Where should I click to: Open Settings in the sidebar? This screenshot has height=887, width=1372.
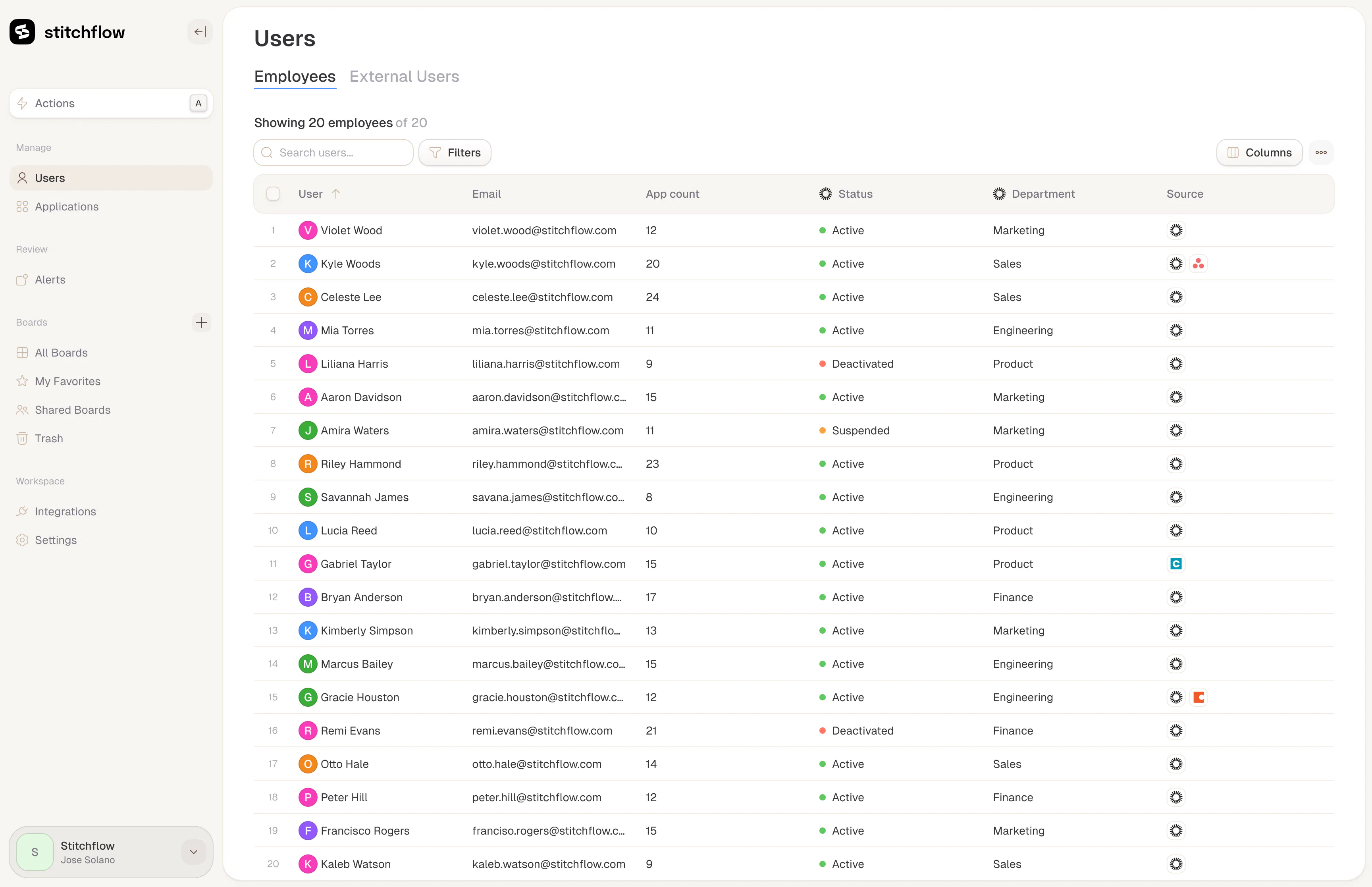111,540
